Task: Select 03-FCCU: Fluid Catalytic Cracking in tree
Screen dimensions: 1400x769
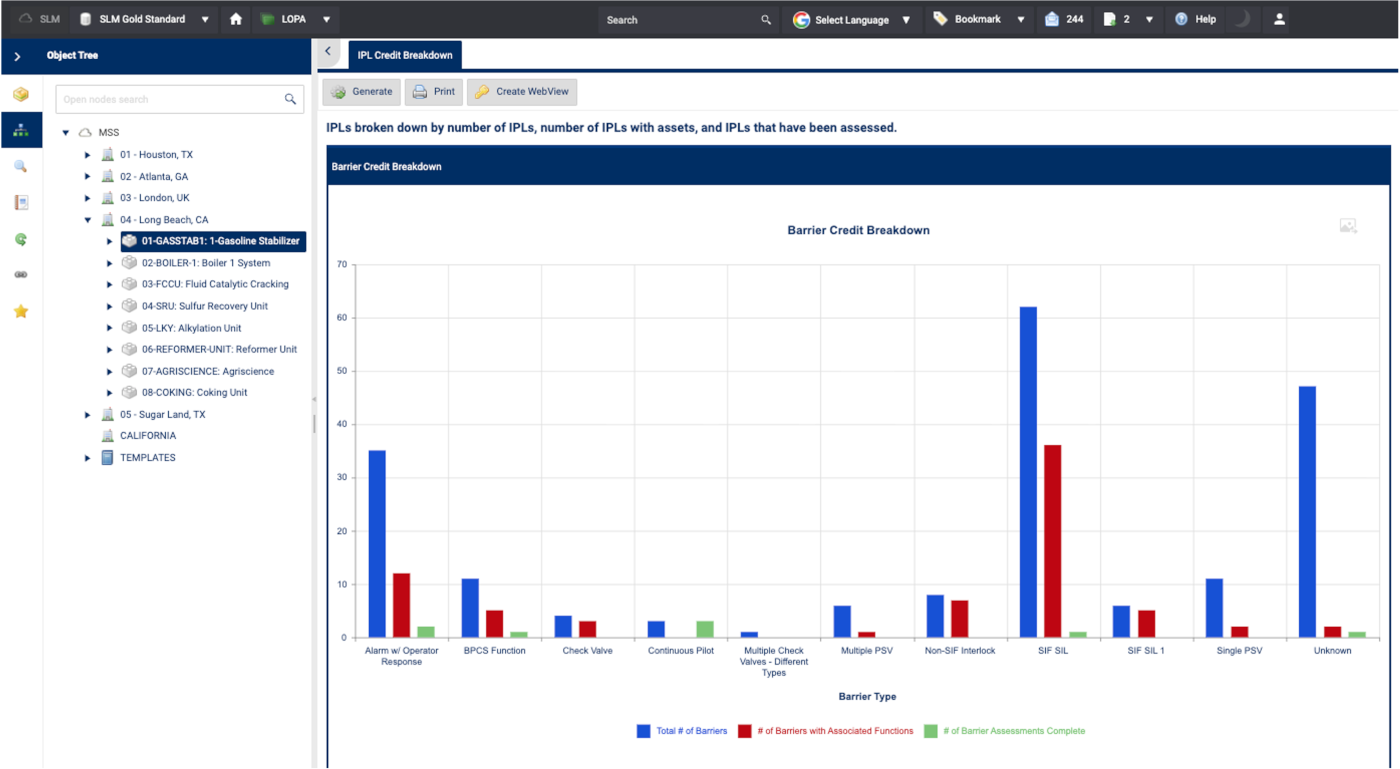Action: (214, 285)
